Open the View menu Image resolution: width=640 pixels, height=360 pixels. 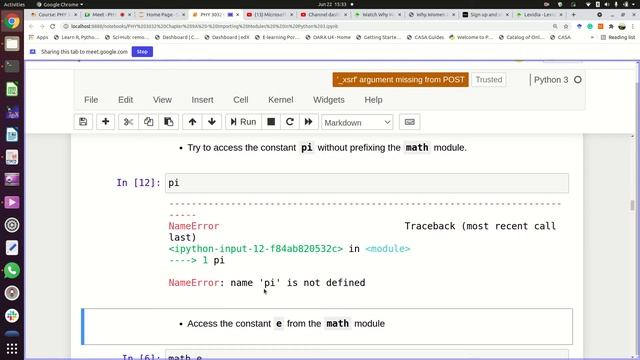tap(162, 100)
